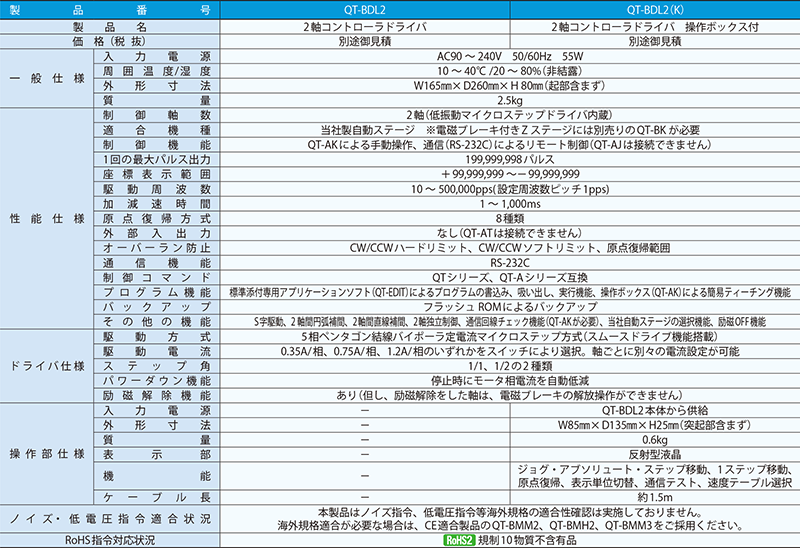Click the green RoHS2 badge

459,540
